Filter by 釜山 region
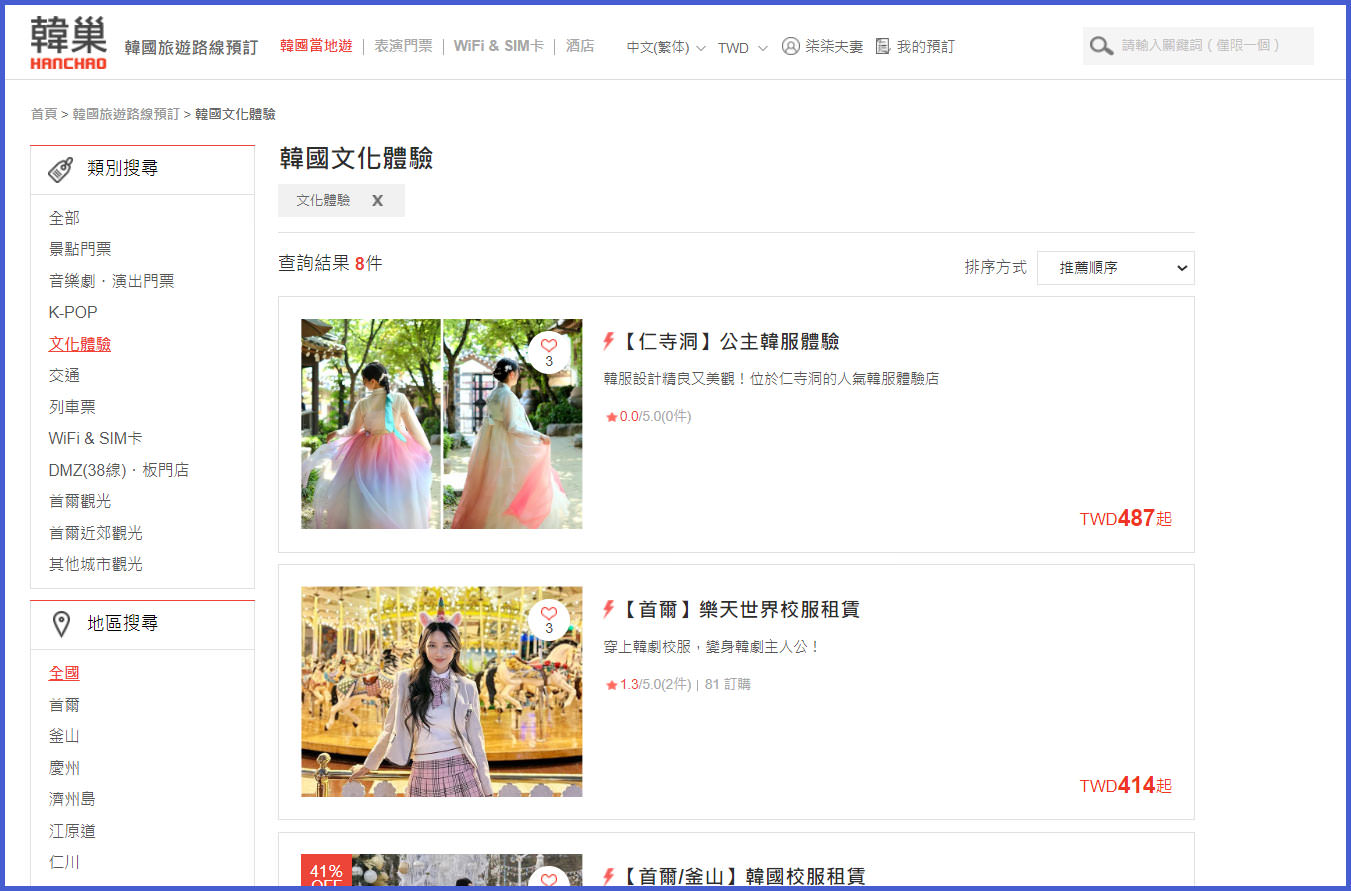 pos(64,736)
